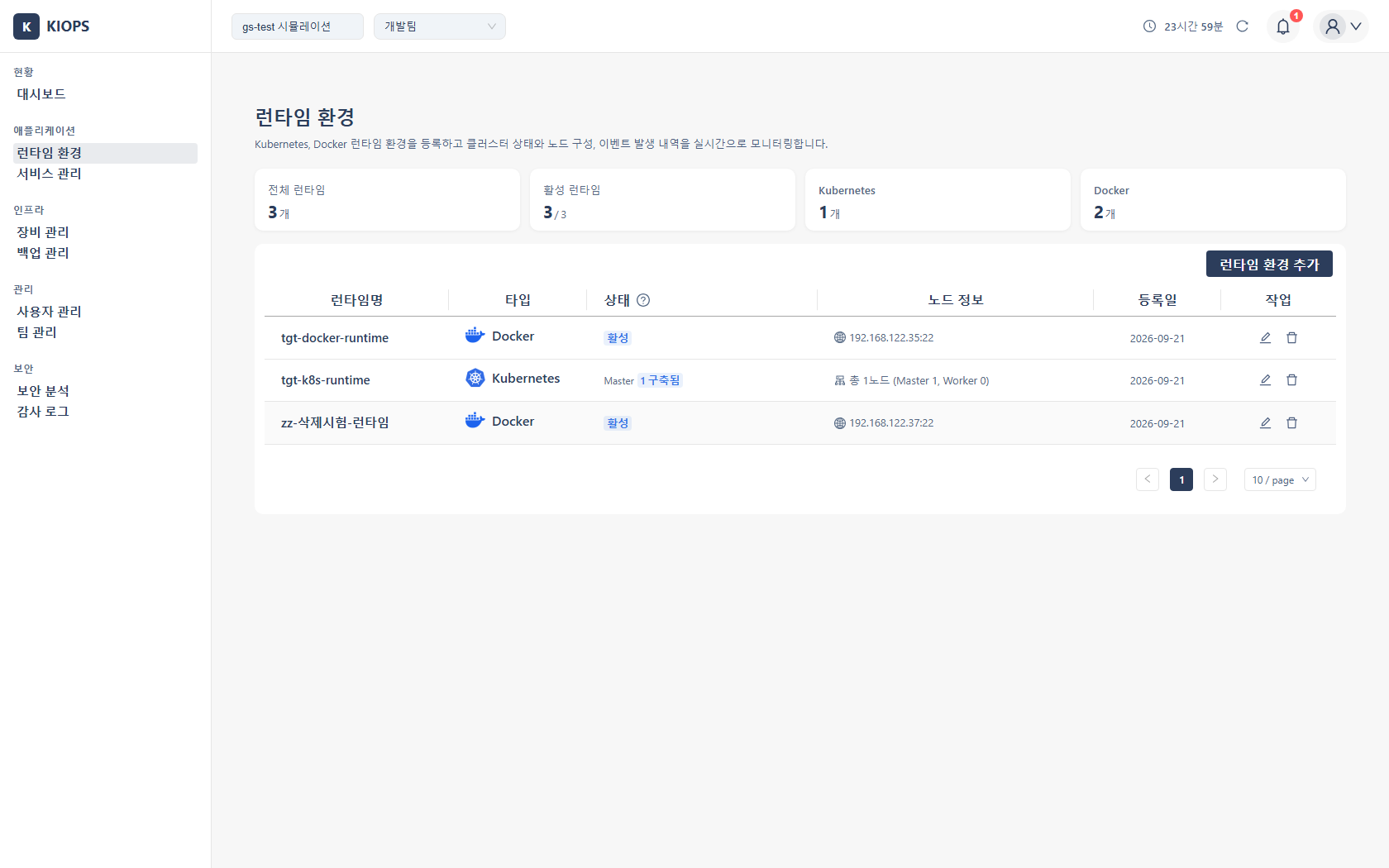1389x868 pixels.
Task: Open 사용자 관리 menu item
Action: click(105, 312)
